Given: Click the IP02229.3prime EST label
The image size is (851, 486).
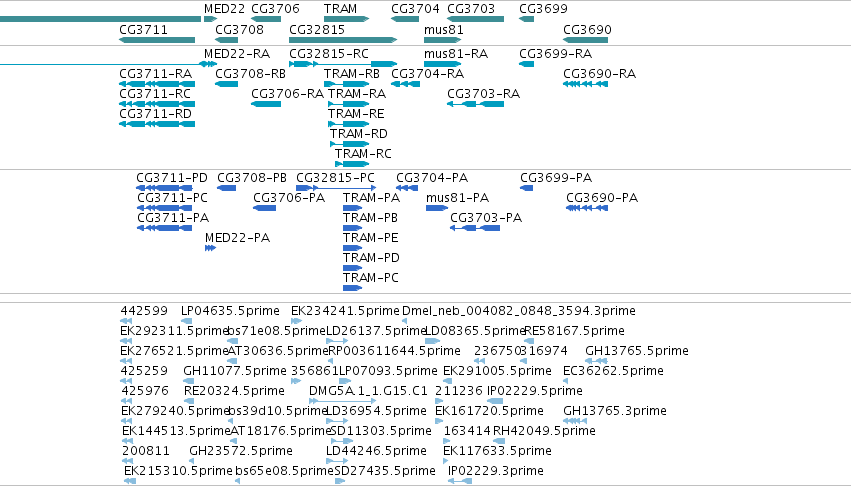Looking at the screenshot, I should [x=495, y=471].
